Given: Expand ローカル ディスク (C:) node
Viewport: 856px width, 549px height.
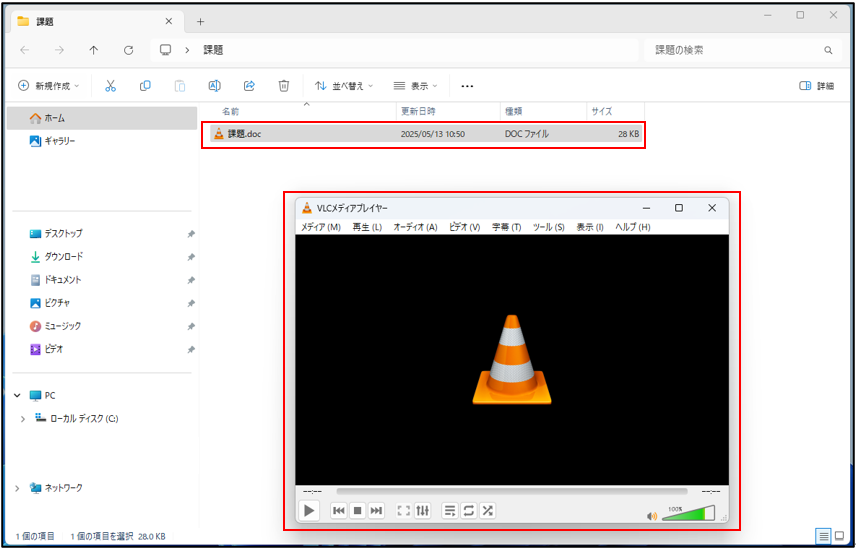Looking at the screenshot, I should pyautogui.click(x=22, y=419).
